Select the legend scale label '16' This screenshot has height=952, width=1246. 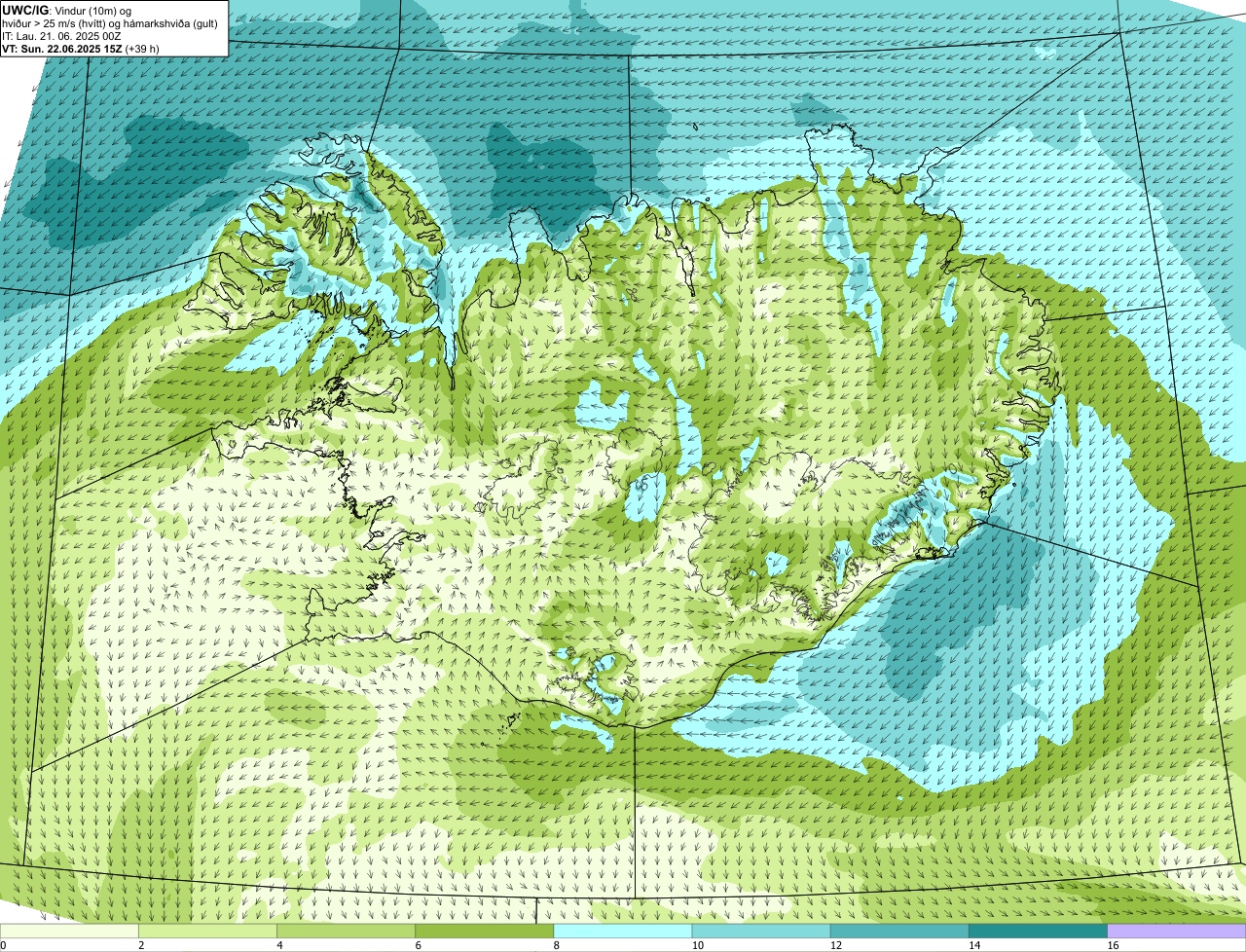(1112, 945)
